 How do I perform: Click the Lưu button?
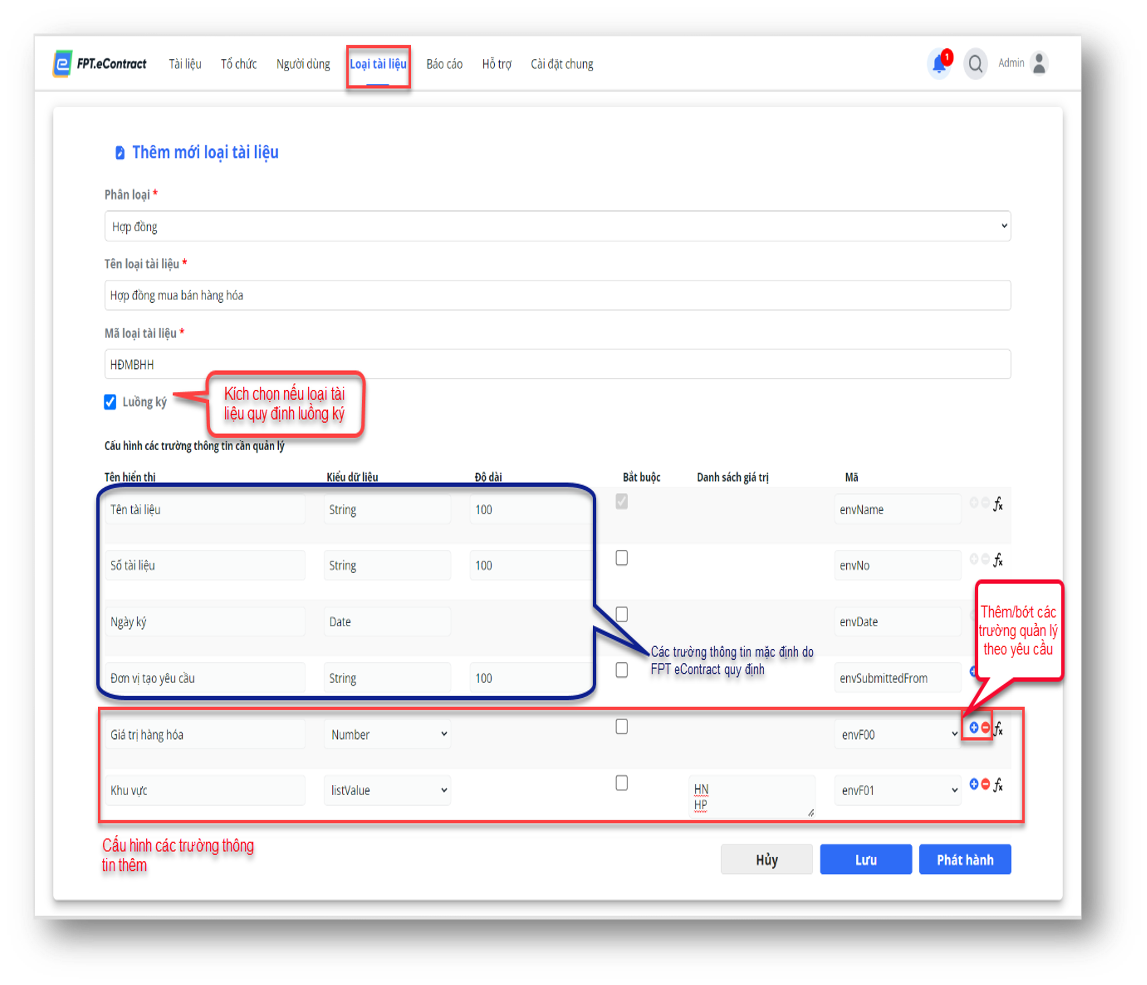(x=866, y=859)
